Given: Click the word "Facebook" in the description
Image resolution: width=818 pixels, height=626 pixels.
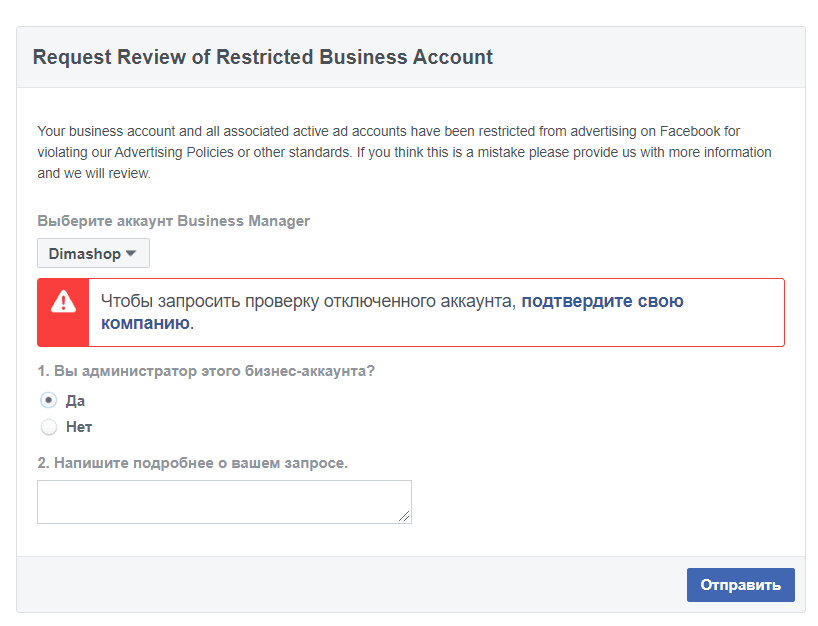Looking at the screenshot, I should pos(690,131).
